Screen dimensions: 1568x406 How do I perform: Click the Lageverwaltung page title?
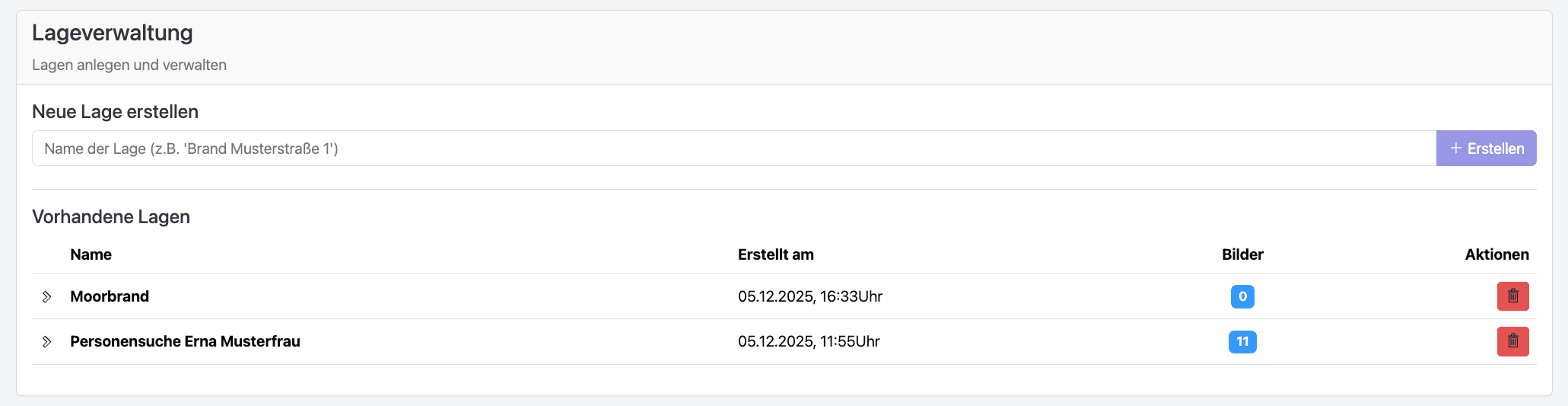click(x=113, y=33)
